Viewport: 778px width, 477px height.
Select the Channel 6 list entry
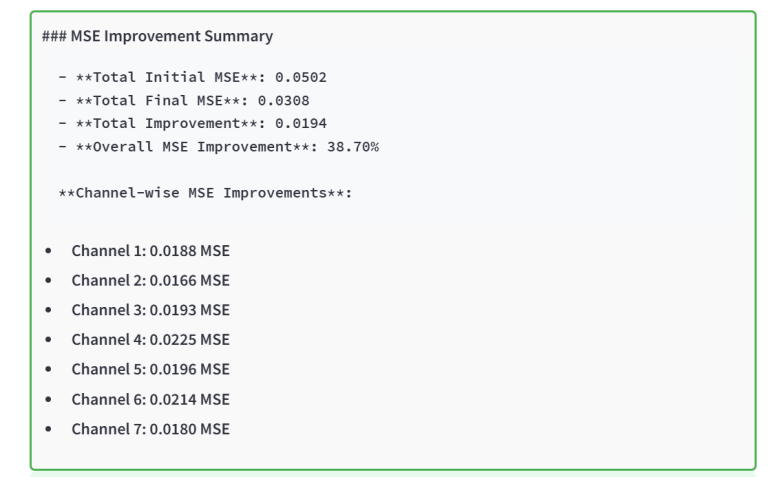[150, 399]
